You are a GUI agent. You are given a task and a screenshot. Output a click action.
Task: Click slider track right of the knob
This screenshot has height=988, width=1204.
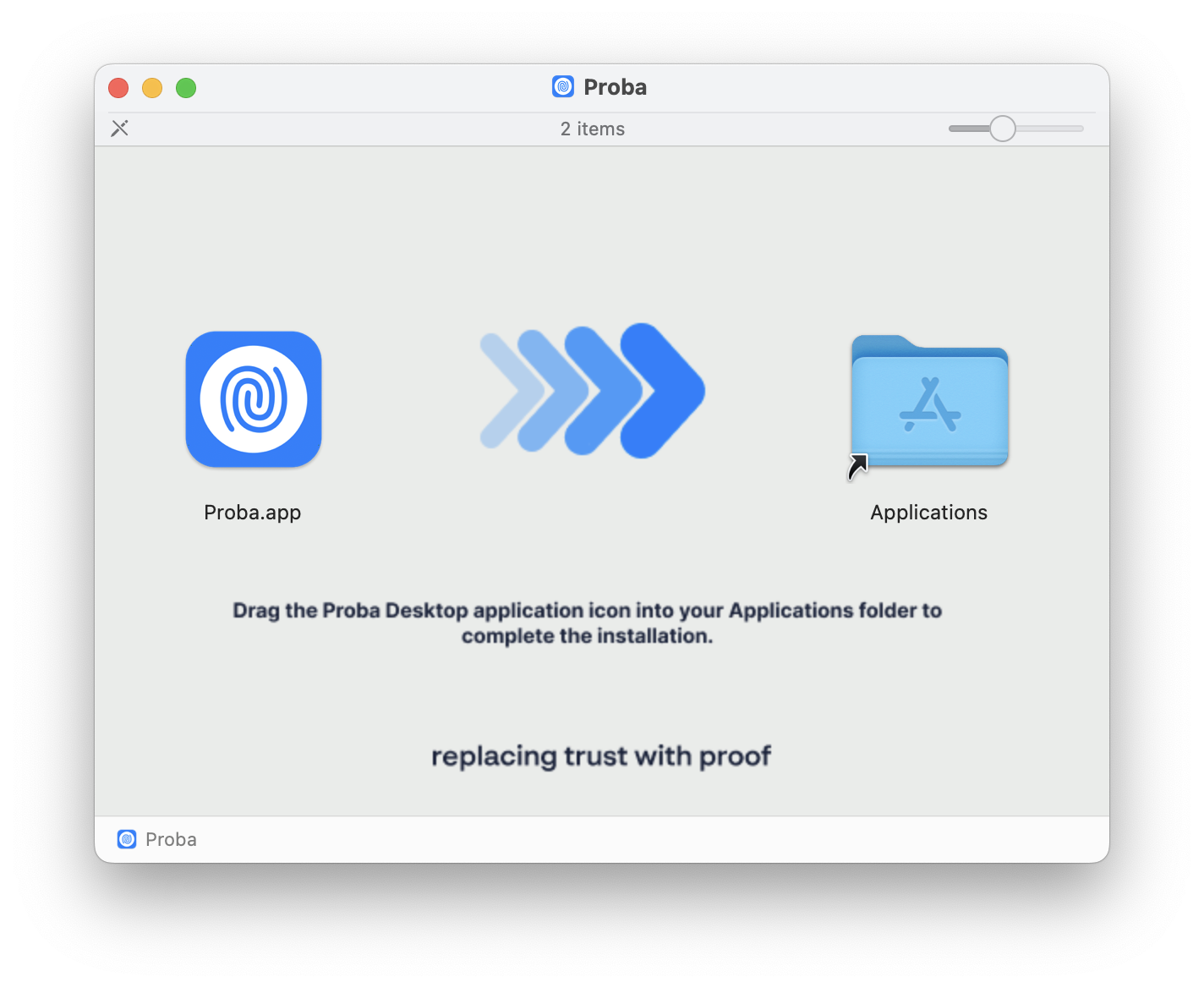1050,129
